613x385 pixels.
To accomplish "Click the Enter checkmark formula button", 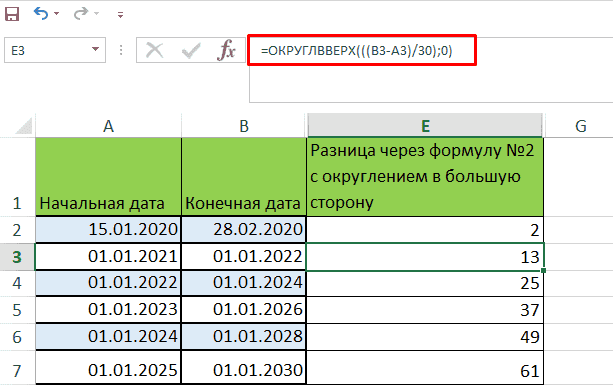I will (x=191, y=50).
